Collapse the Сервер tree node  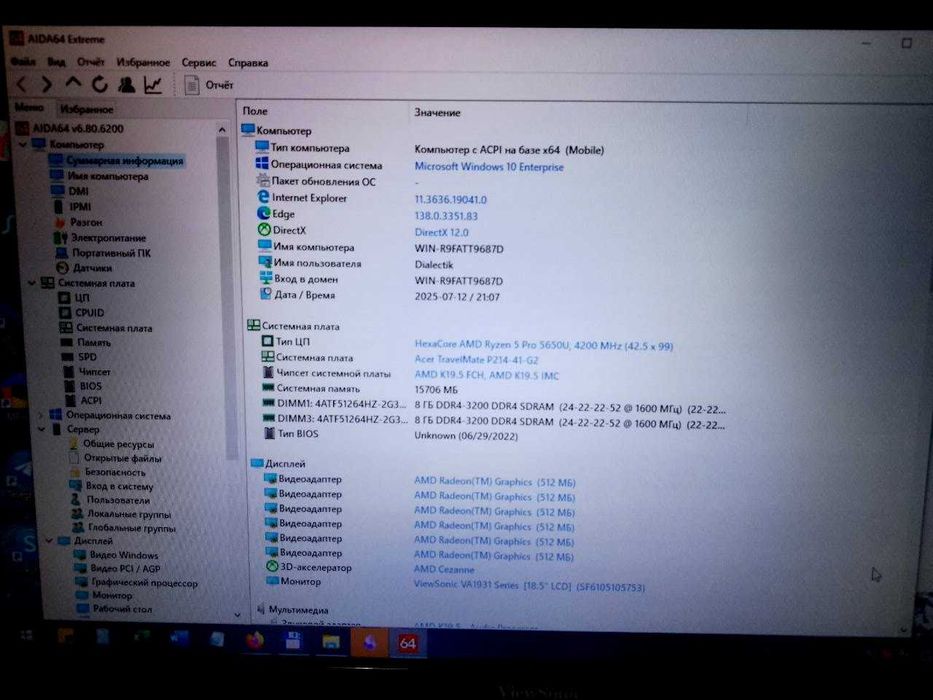coord(42,429)
